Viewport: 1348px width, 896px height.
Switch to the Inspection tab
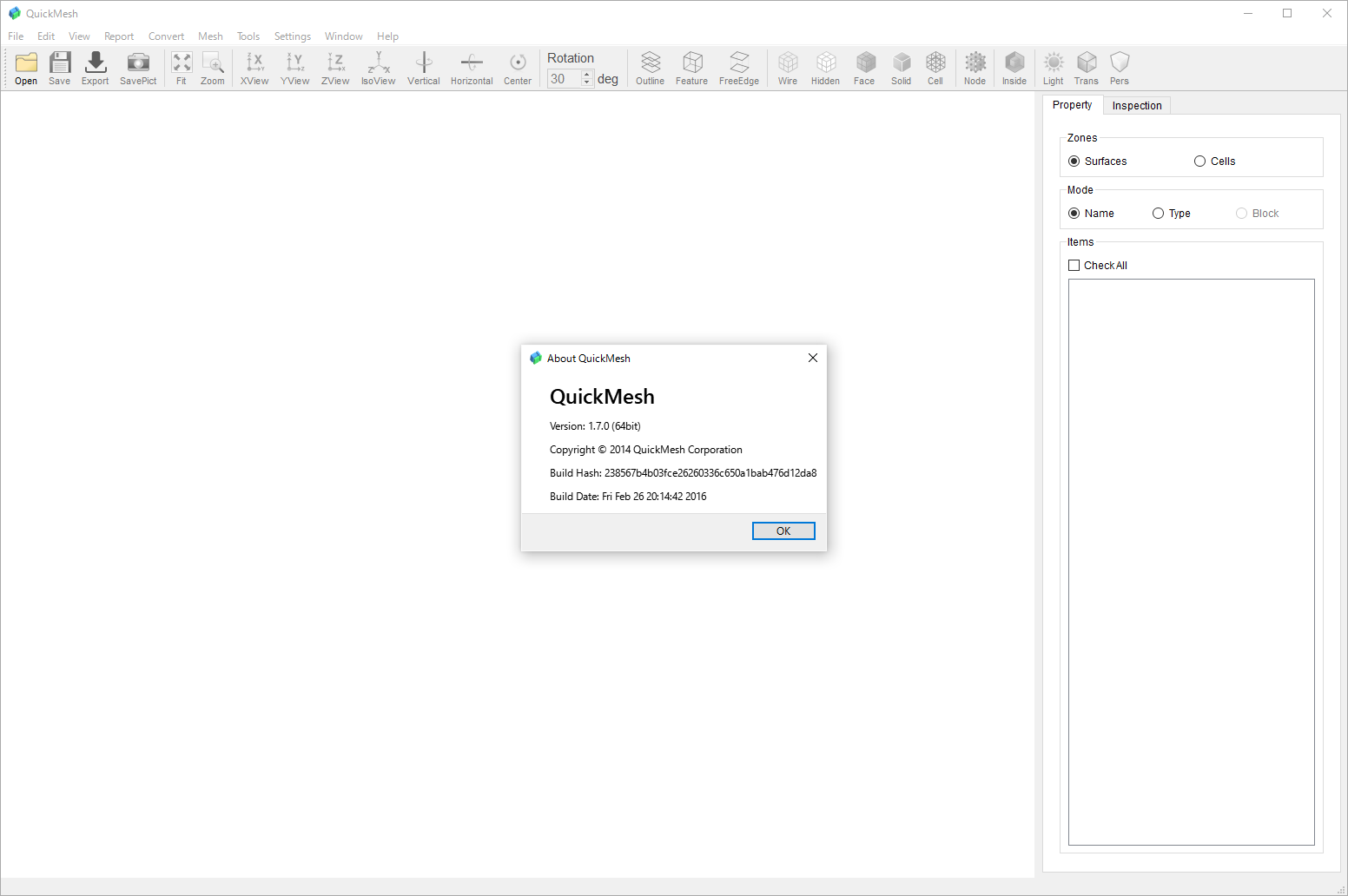coord(1137,106)
